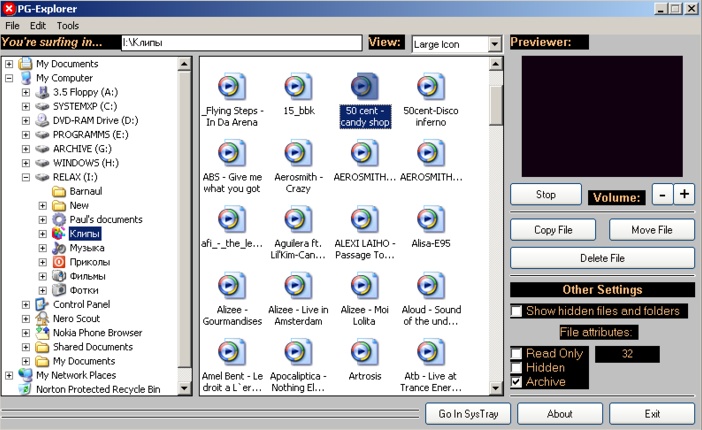The width and height of the screenshot is (702, 430).
Task: Click the Delete File button
Action: pos(602,258)
